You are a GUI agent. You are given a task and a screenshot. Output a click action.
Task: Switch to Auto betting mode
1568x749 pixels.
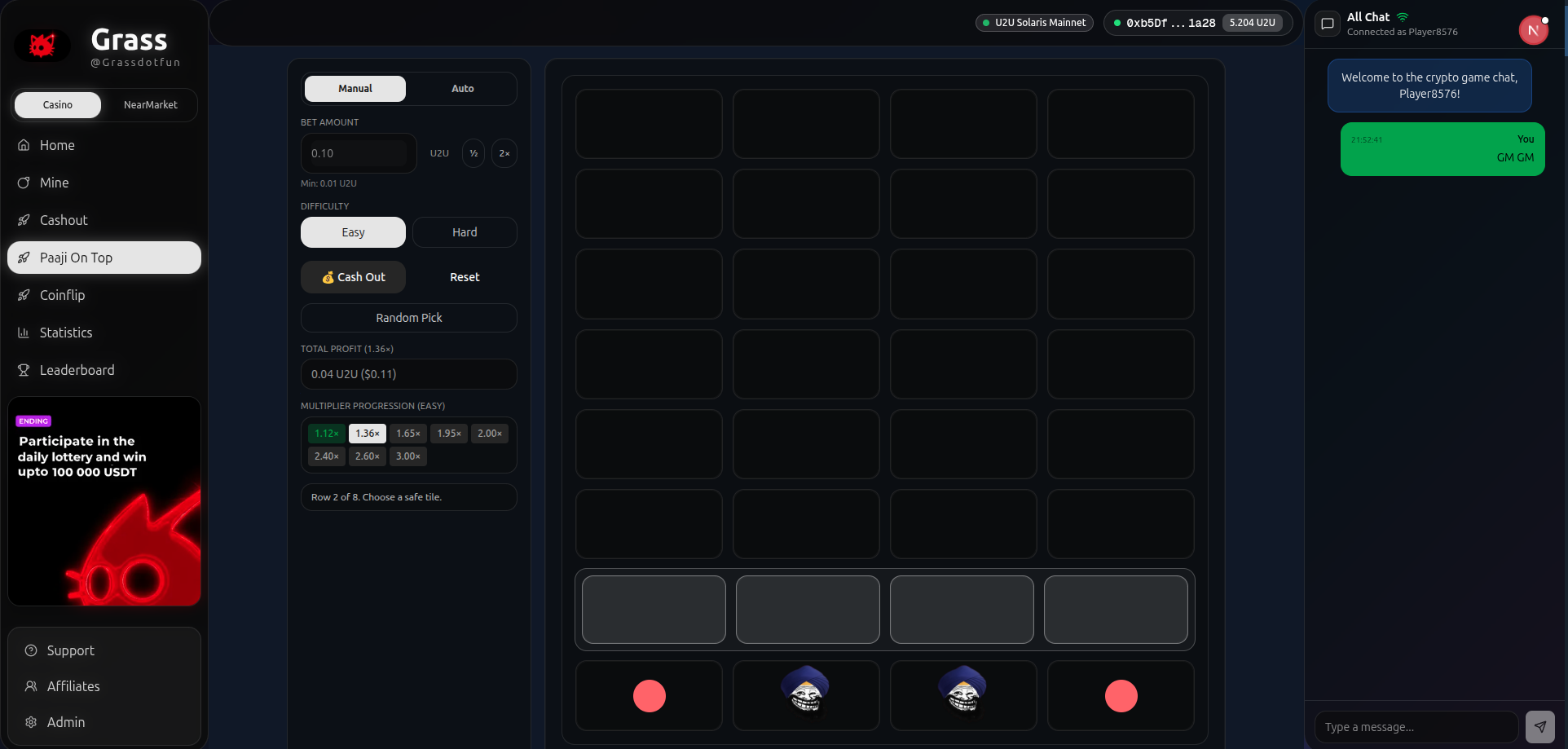pos(462,89)
